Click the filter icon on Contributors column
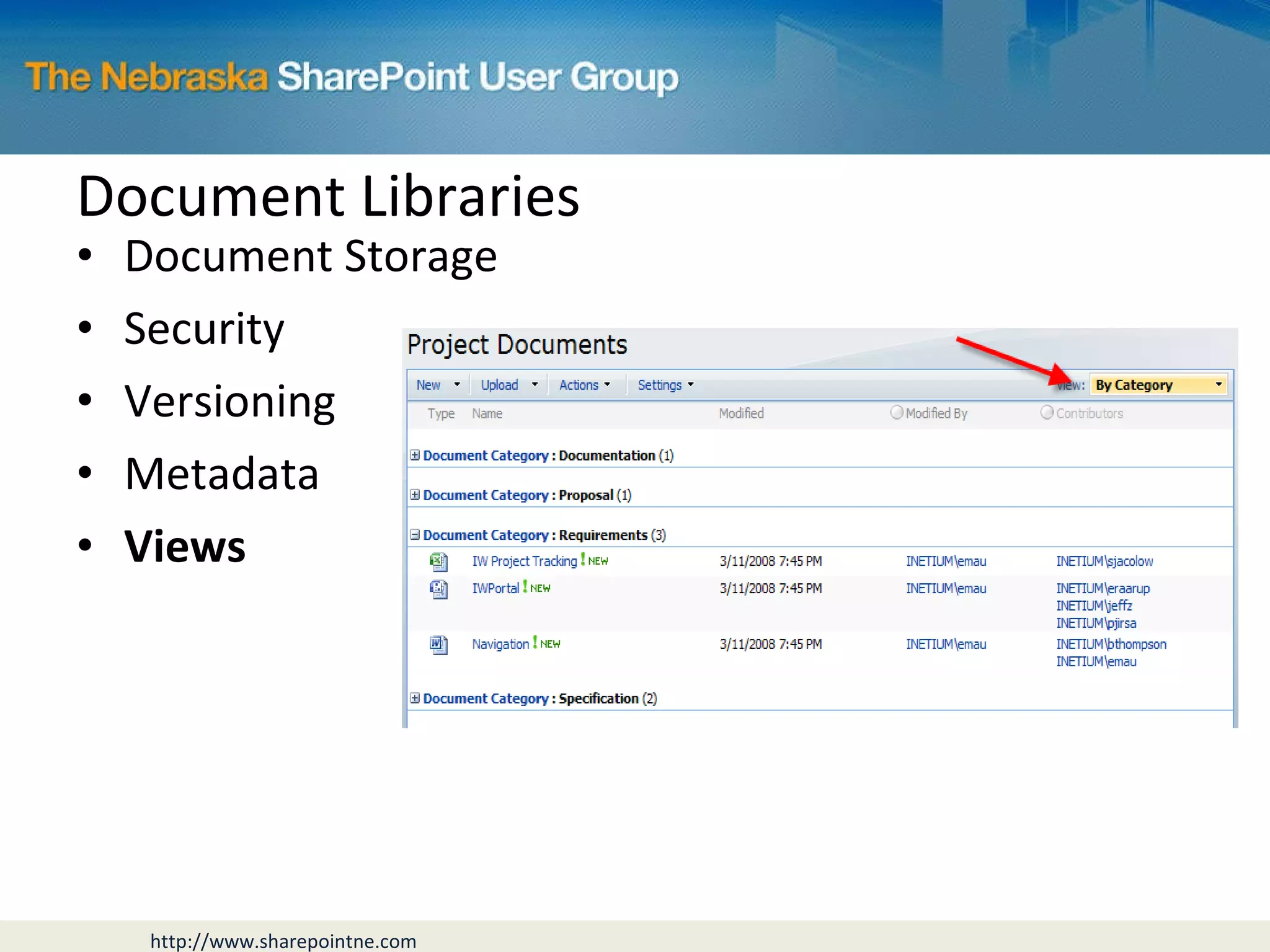The image size is (1270, 952). click(x=1047, y=412)
